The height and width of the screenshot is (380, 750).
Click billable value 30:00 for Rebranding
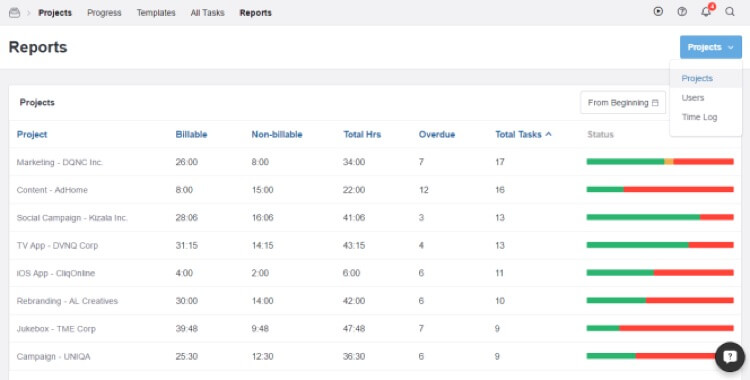pyautogui.click(x=187, y=301)
